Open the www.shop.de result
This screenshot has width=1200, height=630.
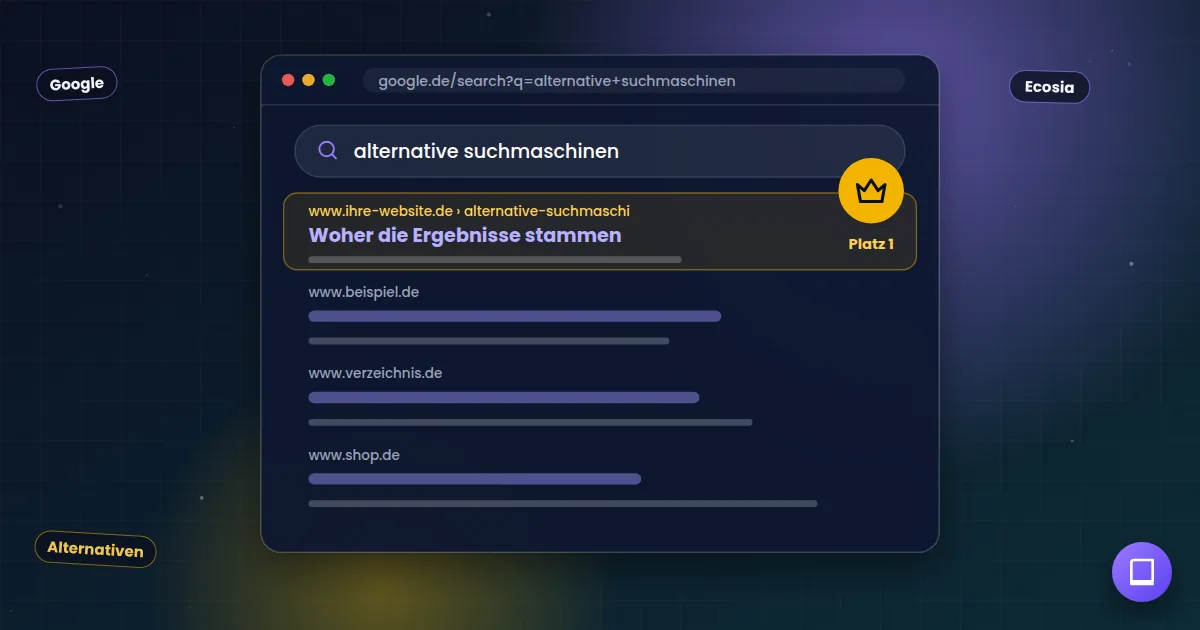[354, 455]
